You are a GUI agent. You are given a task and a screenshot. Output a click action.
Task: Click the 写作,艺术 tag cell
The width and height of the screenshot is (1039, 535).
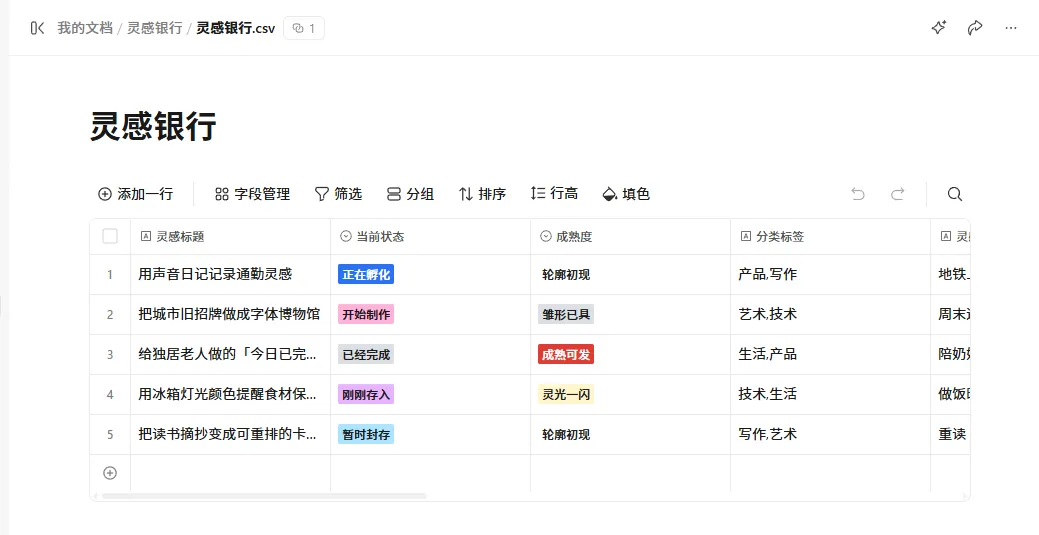pyautogui.click(x=831, y=434)
